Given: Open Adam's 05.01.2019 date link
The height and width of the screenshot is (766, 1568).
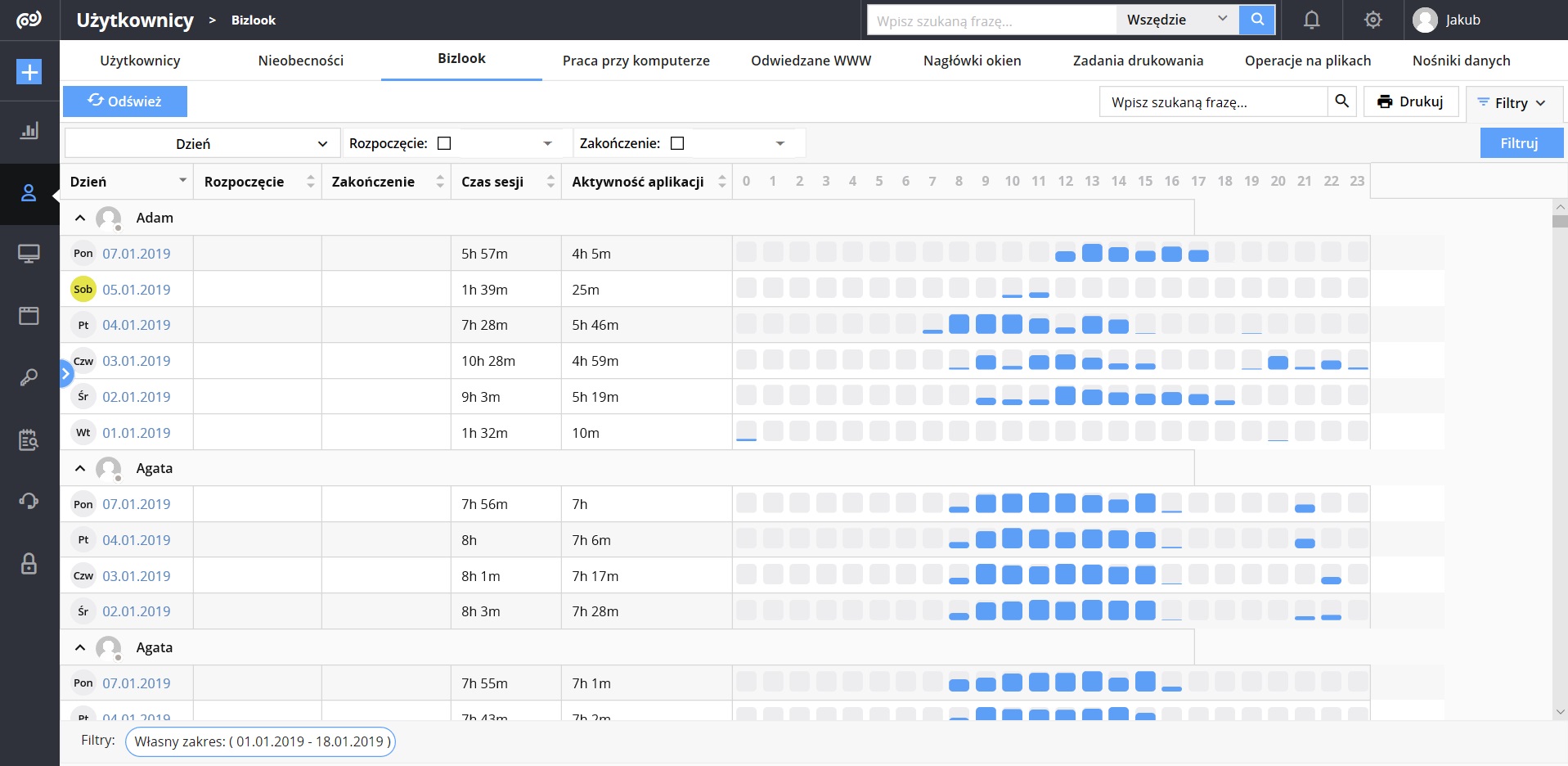Looking at the screenshot, I should [x=137, y=290].
